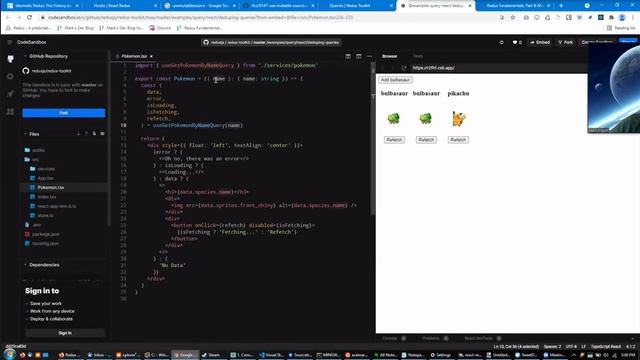640x360 pixels.
Task: Click the GitHub repo path breadcrumb in header
Action: click(x=271, y=42)
